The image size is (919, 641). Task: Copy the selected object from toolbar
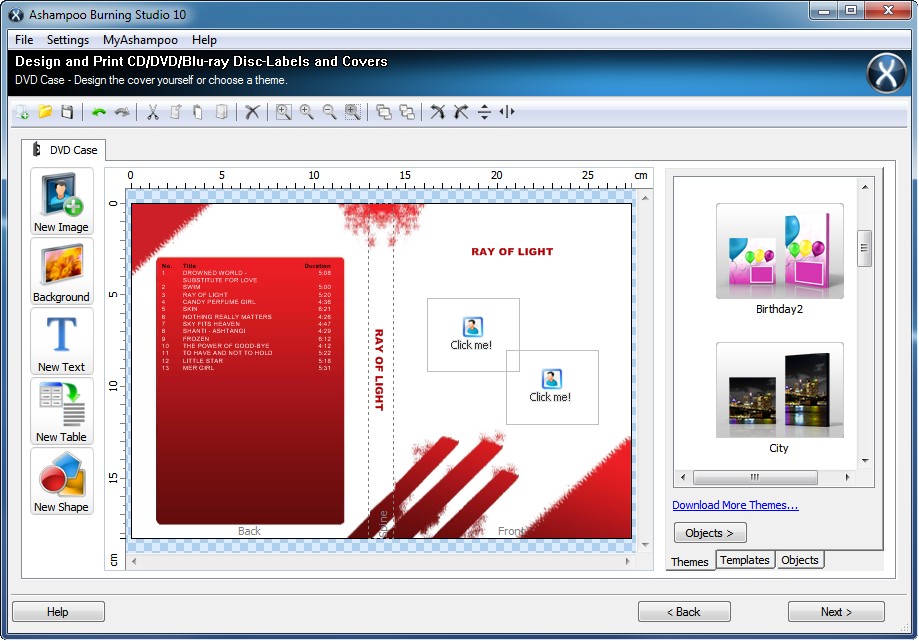(x=175, y=112)
